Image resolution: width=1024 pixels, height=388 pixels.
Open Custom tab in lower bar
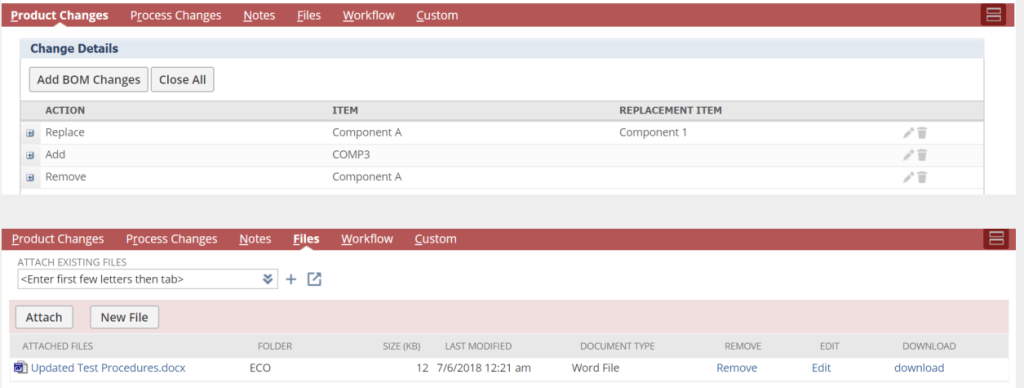436,238
